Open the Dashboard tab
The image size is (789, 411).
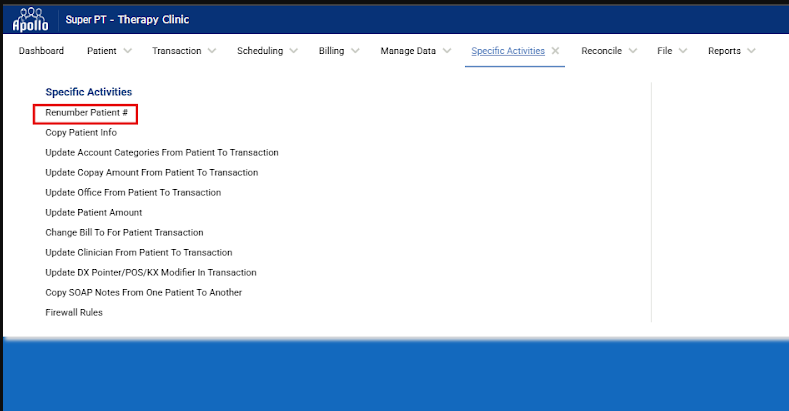[x=41, y=51]
